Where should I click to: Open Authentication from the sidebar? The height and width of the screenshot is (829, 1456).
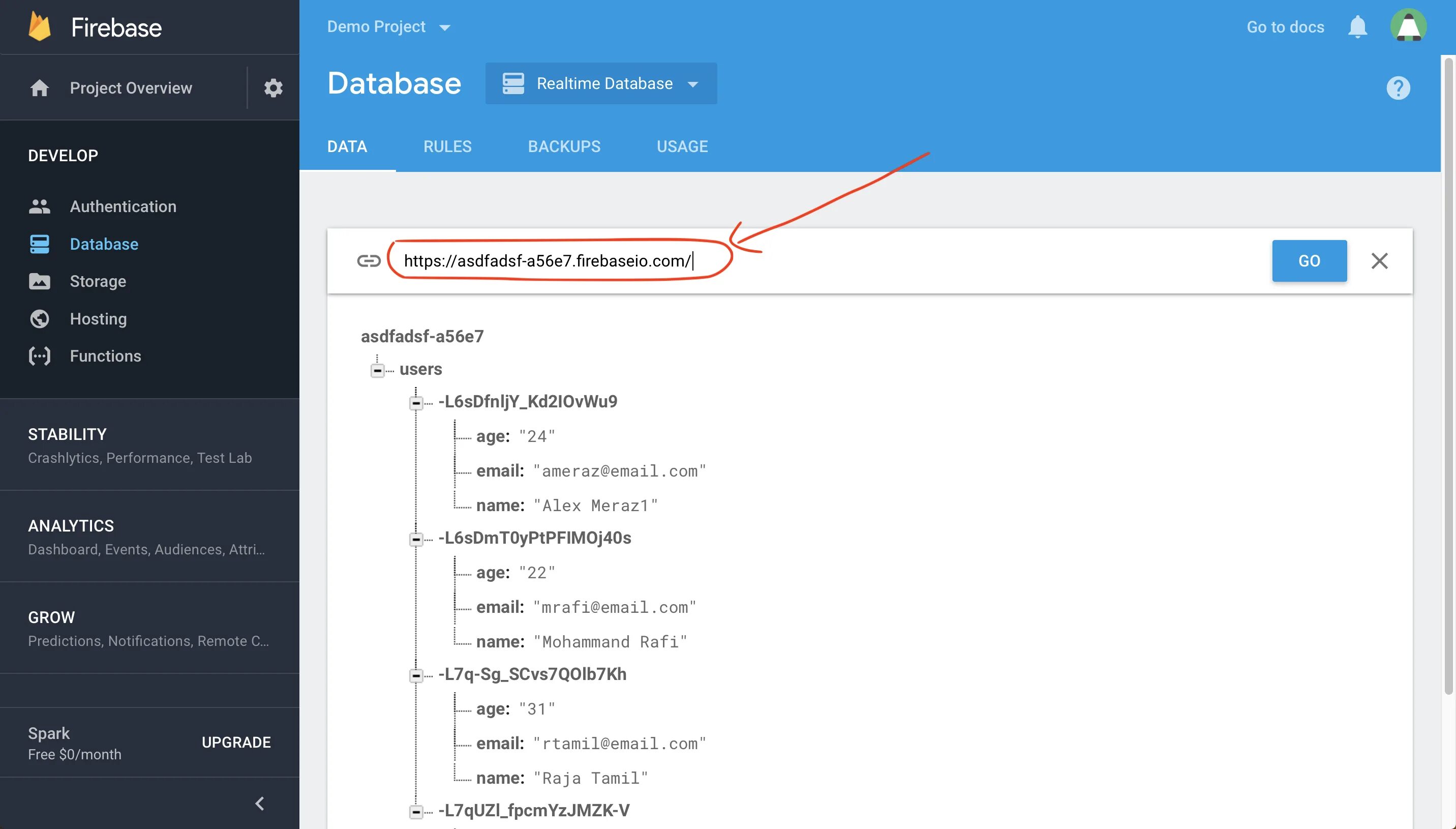click(x=123, y=206)
